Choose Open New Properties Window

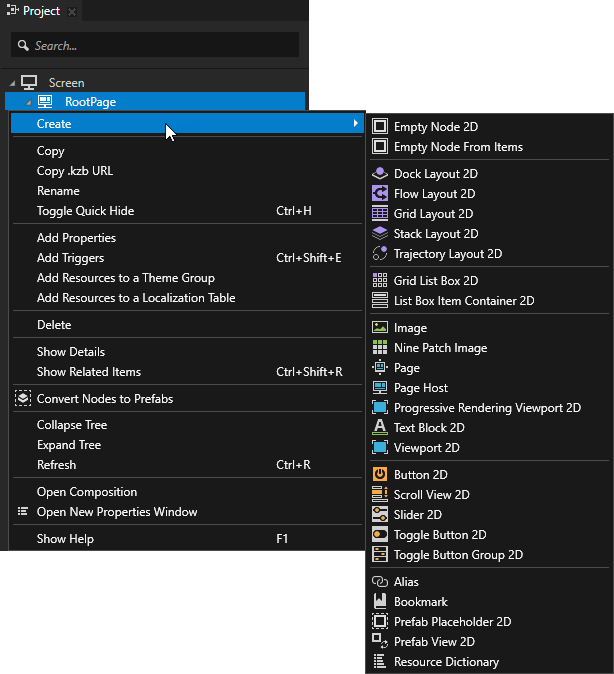coord(116,512)
